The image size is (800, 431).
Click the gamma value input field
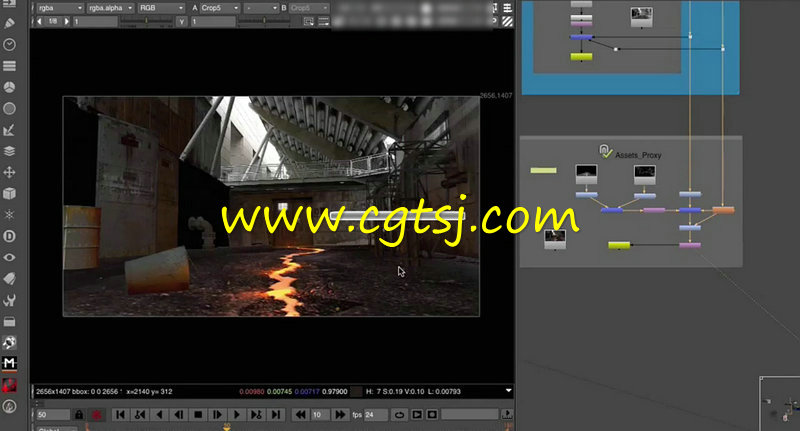pyautogui.click(x=213, y=21)
